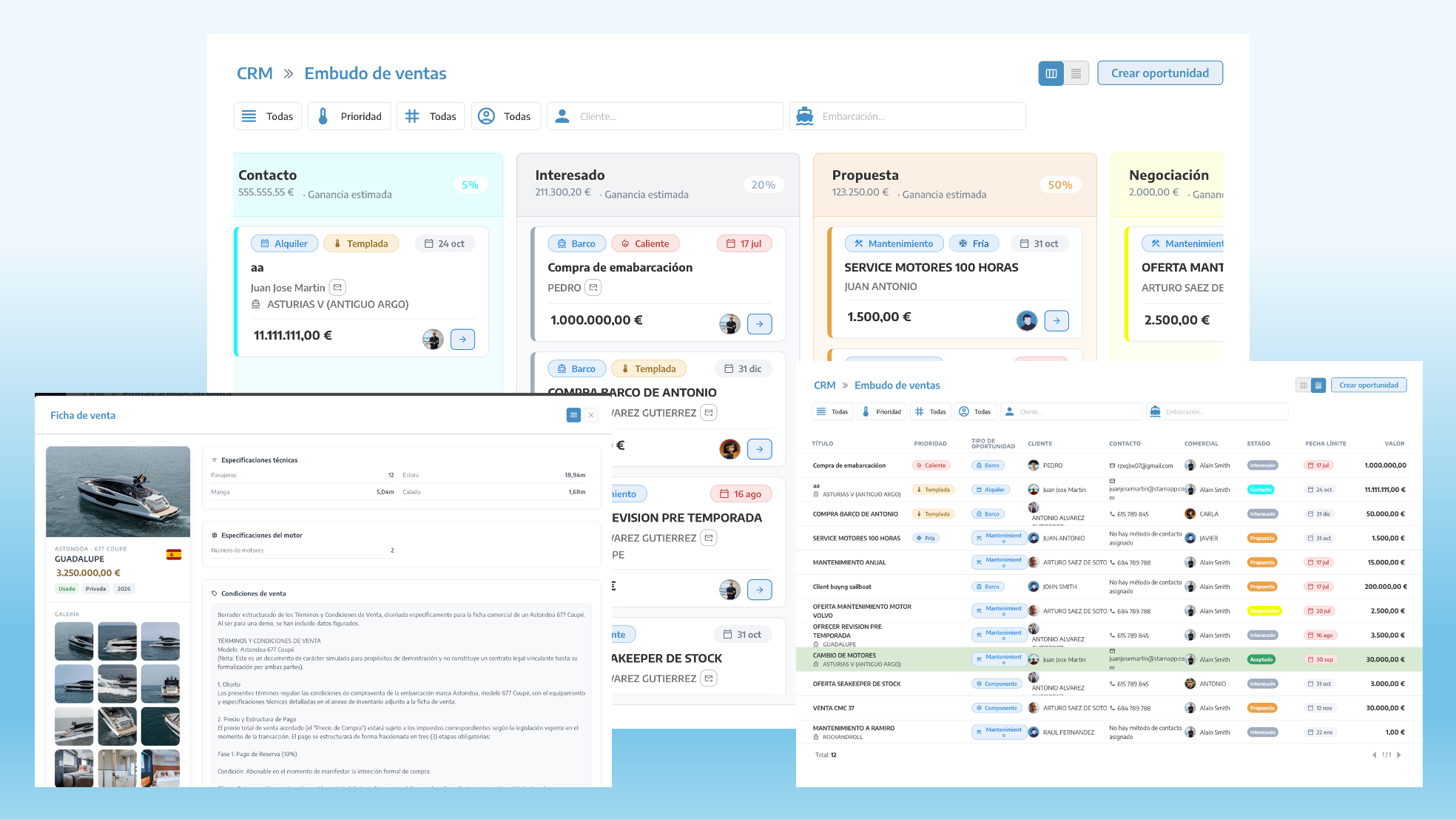Click Crear oportunidad in the list window
The height and width of the screenshot is (819, 1456).
[1369, 385]
